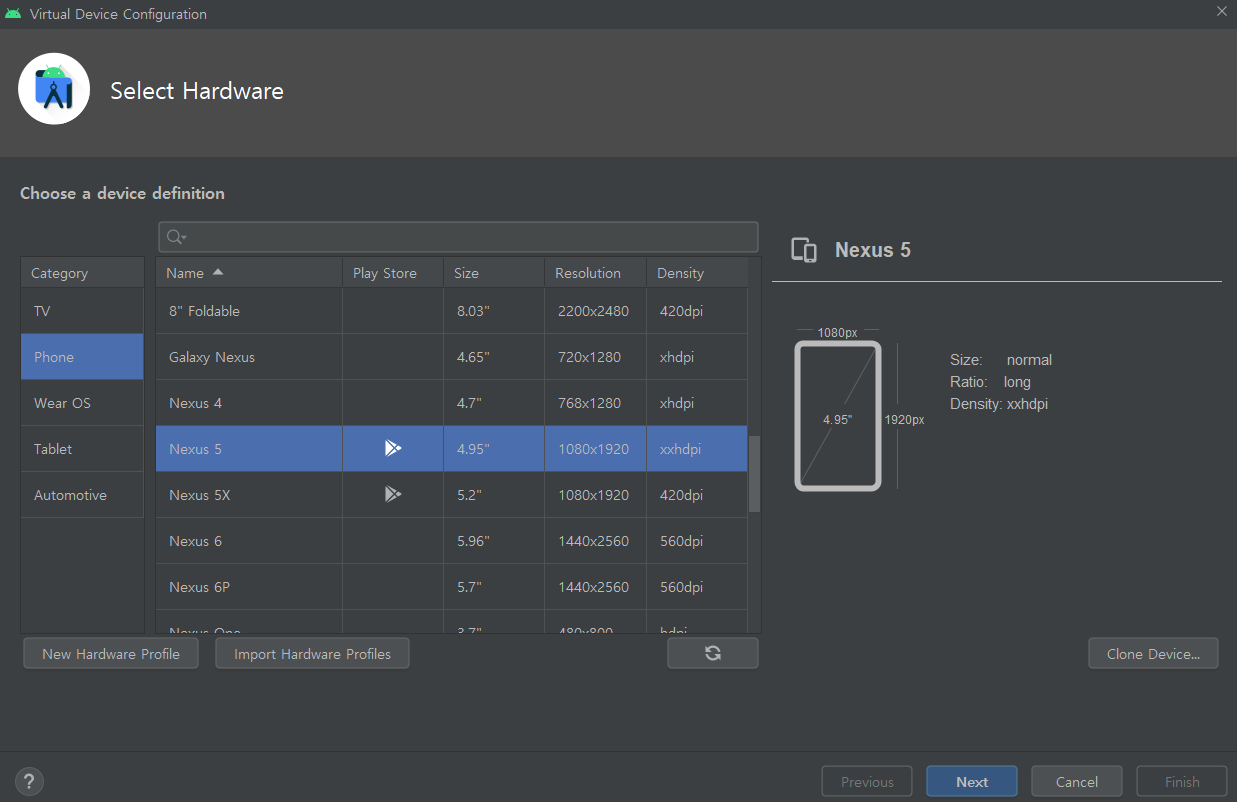Sort devices by the Size column header

[x=494, y=273]
